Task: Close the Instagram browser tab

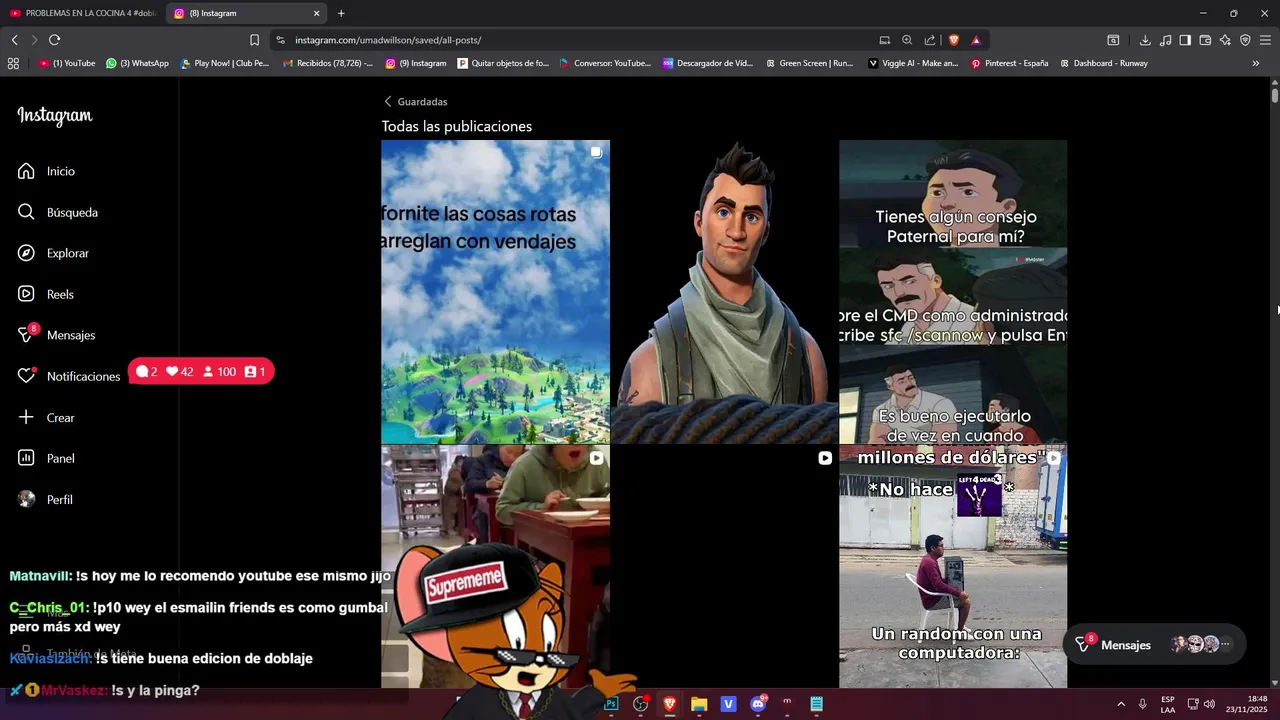Action: [x=317, y=13]
